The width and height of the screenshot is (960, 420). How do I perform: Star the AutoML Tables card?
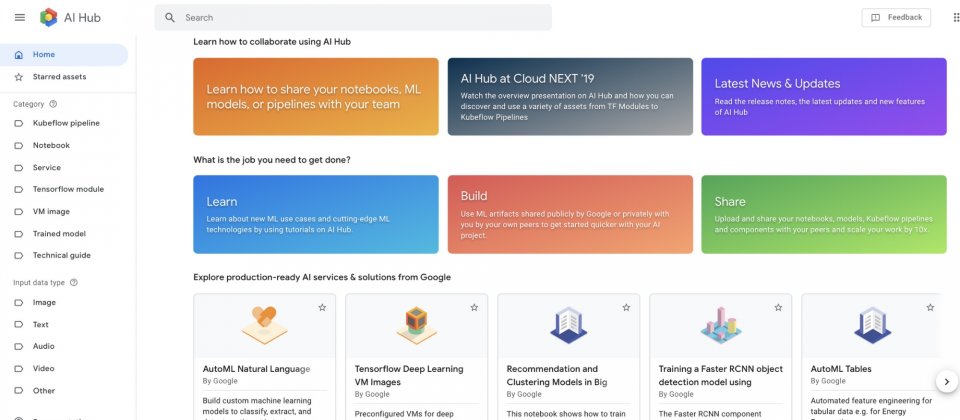(930, 307)
